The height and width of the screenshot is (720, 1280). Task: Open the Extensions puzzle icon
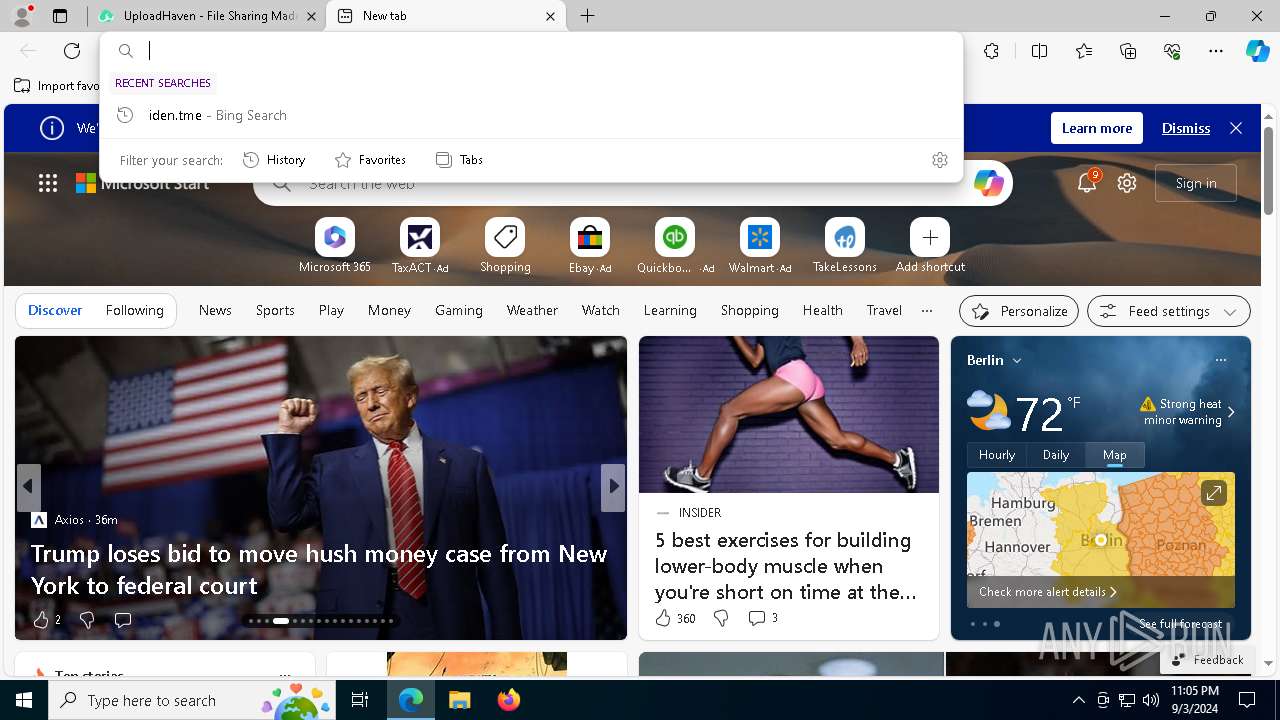[x=991, y=51]
